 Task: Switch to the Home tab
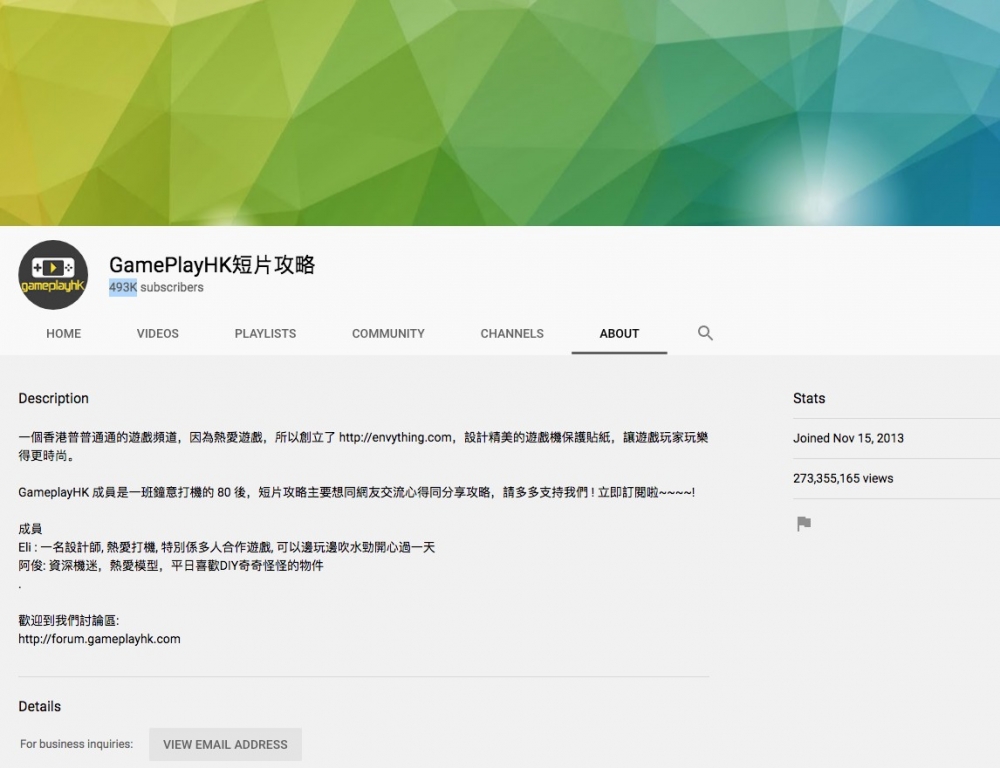pyautogui.click(x=63, y=333)
